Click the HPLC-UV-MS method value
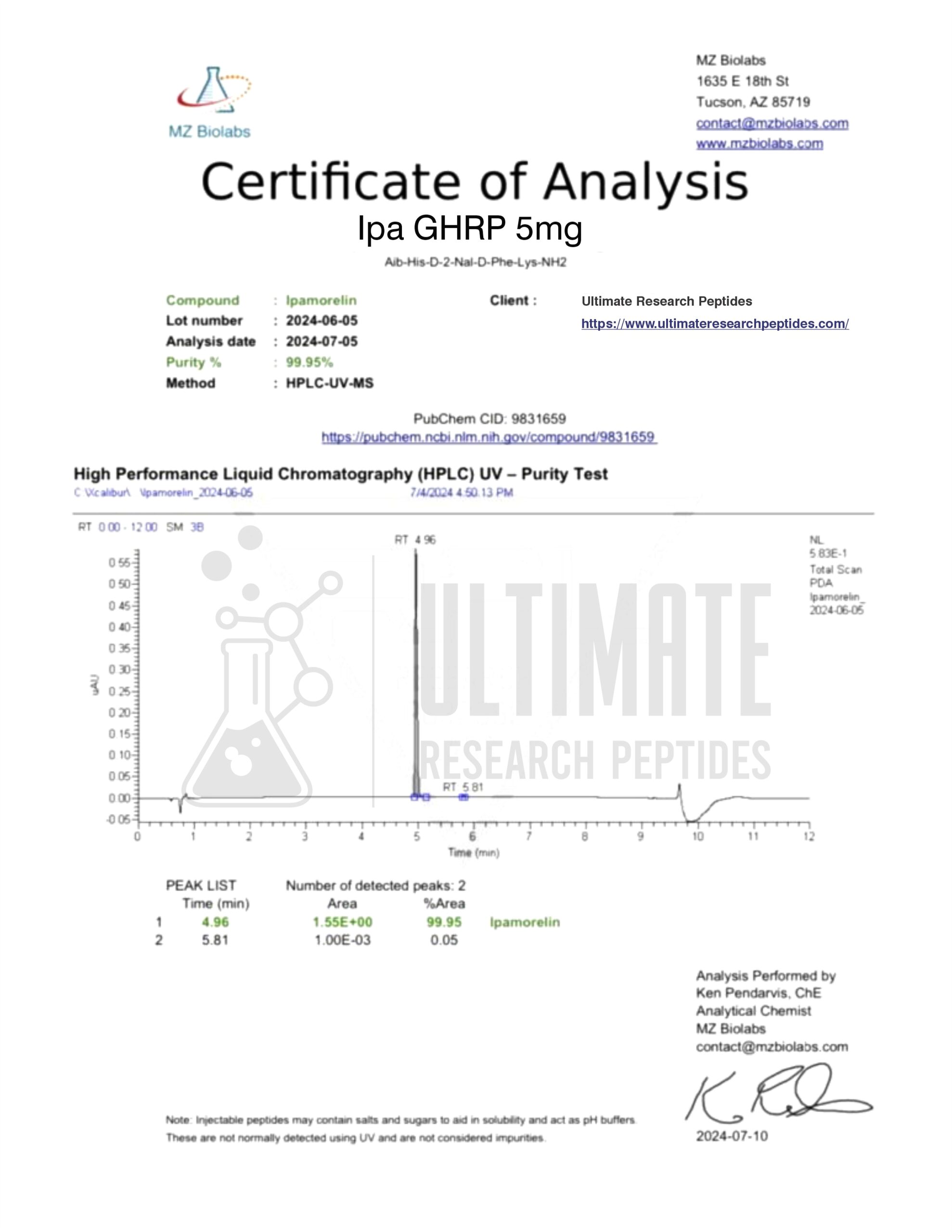This screenshot has height=1232, width=952. (x=330, y=383)
